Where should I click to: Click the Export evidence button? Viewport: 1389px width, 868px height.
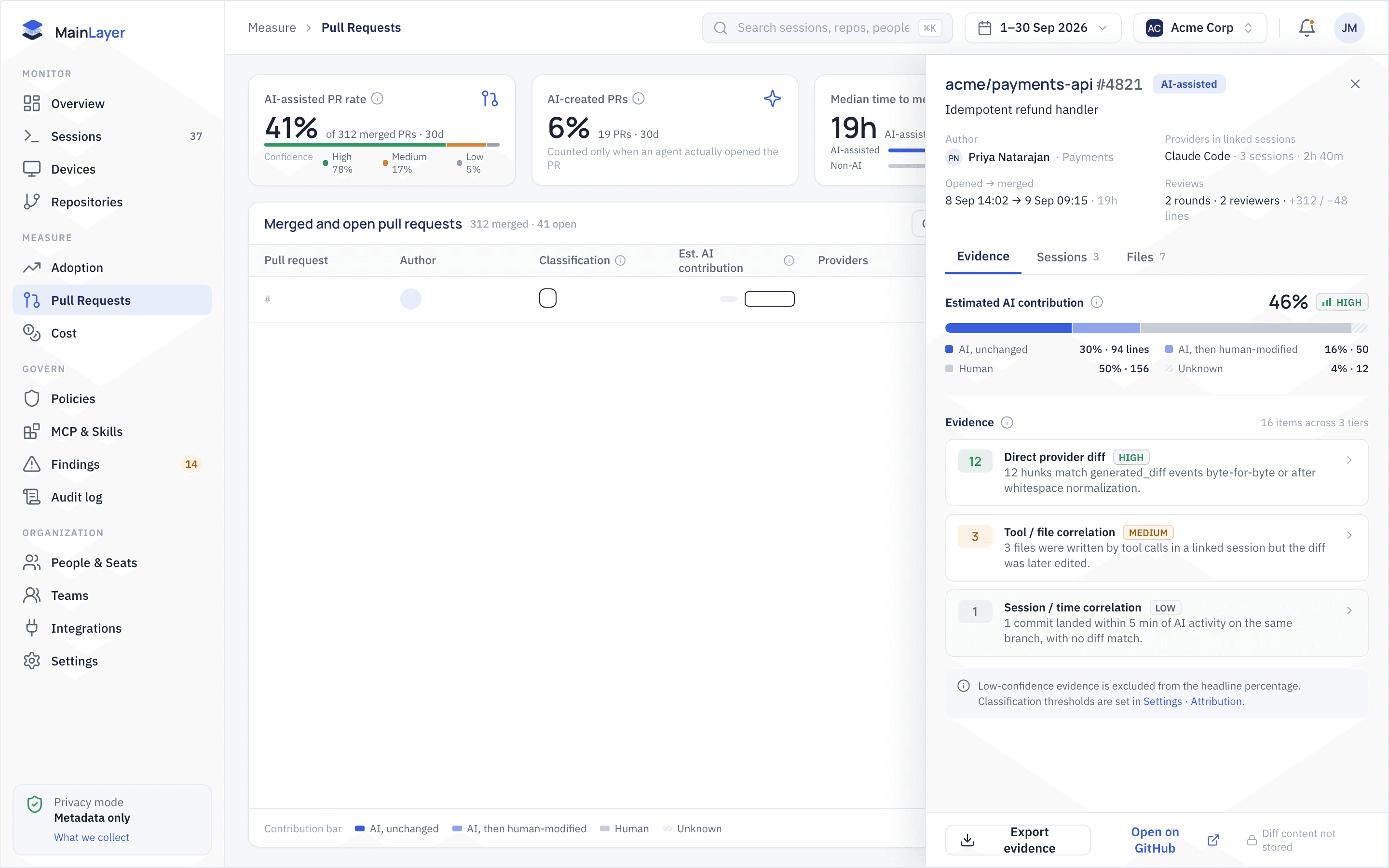1018,840
